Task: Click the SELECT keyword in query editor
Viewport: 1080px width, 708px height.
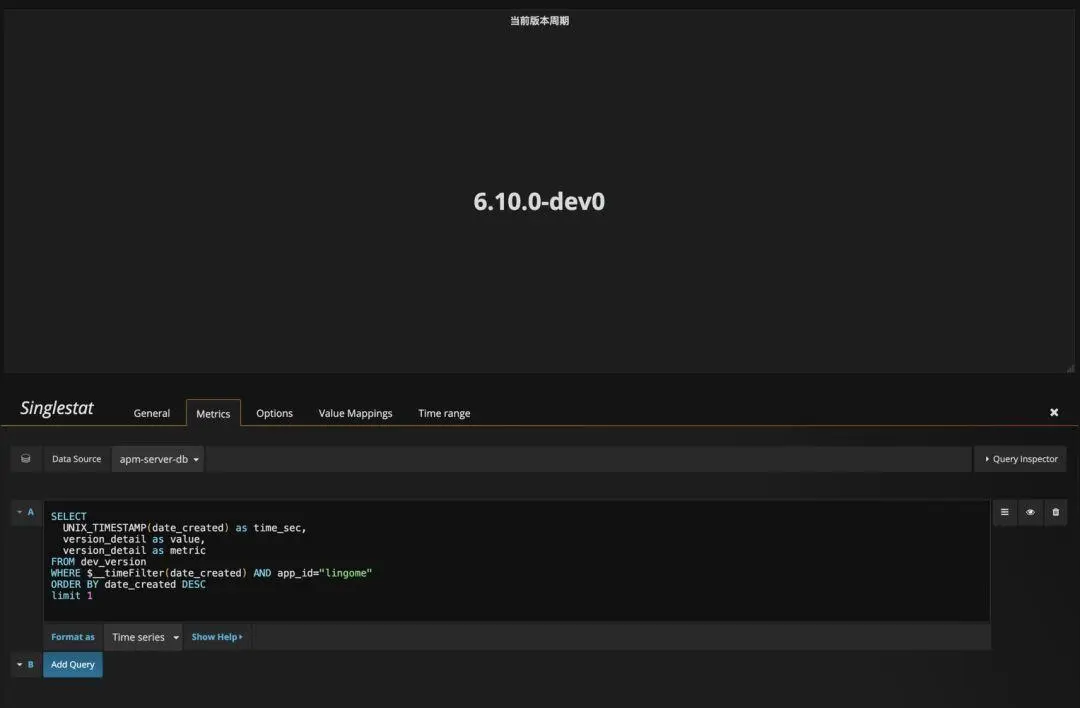Action: pos(69,517)
